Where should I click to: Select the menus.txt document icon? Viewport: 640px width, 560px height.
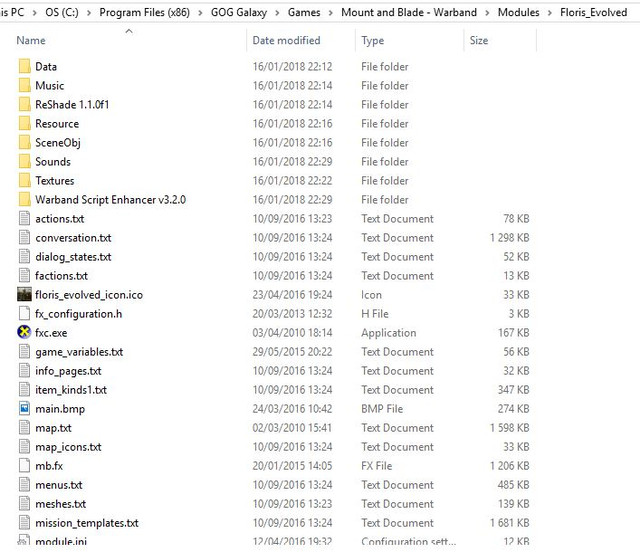pyautogui.click(x=24, y=485)
